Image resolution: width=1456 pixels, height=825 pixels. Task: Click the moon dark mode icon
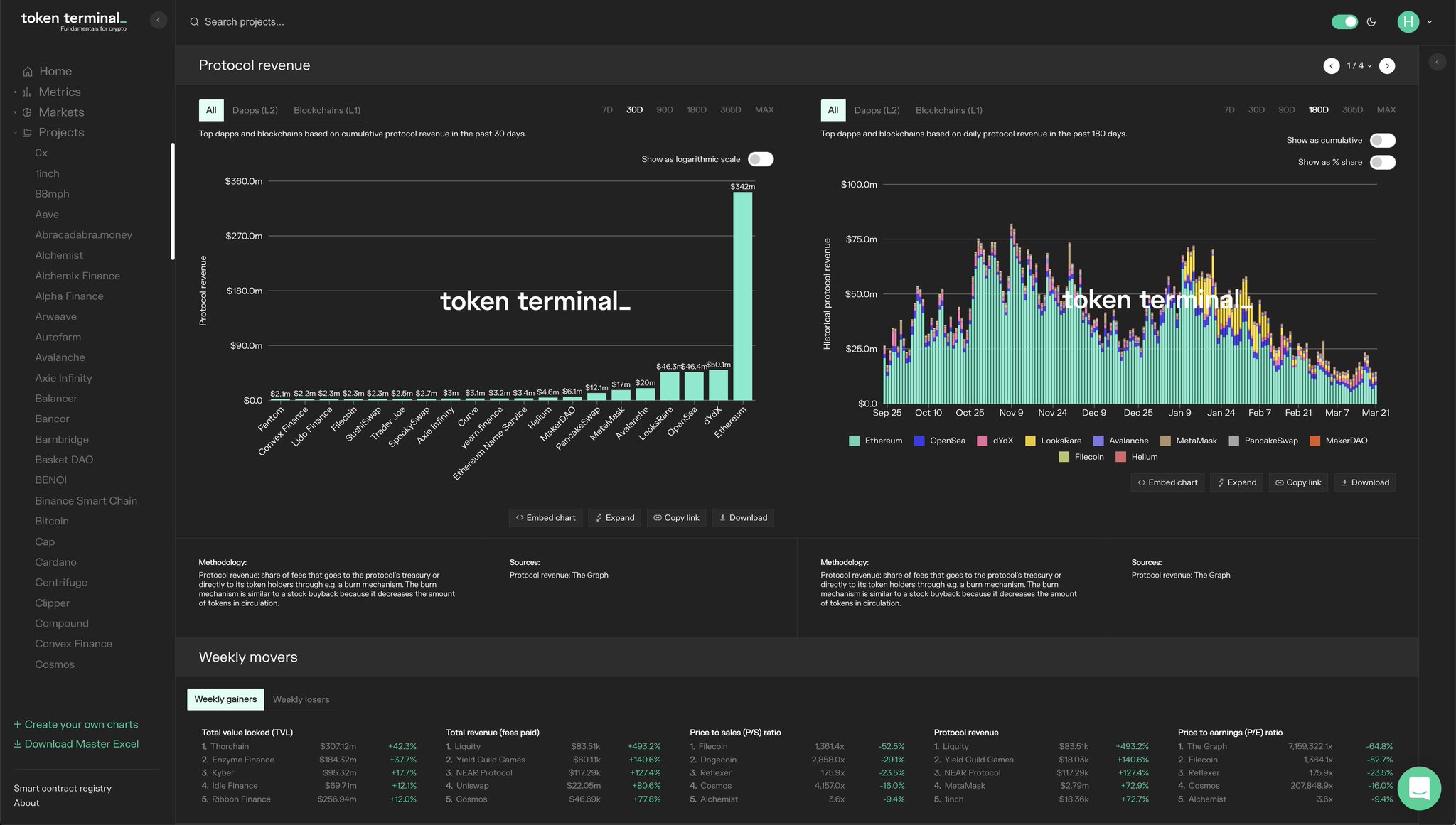(1371, 22)
